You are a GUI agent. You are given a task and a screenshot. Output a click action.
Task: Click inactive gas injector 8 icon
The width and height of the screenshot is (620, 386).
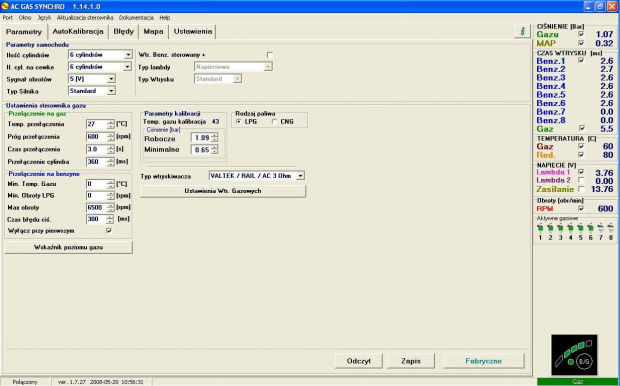(611, 228)
